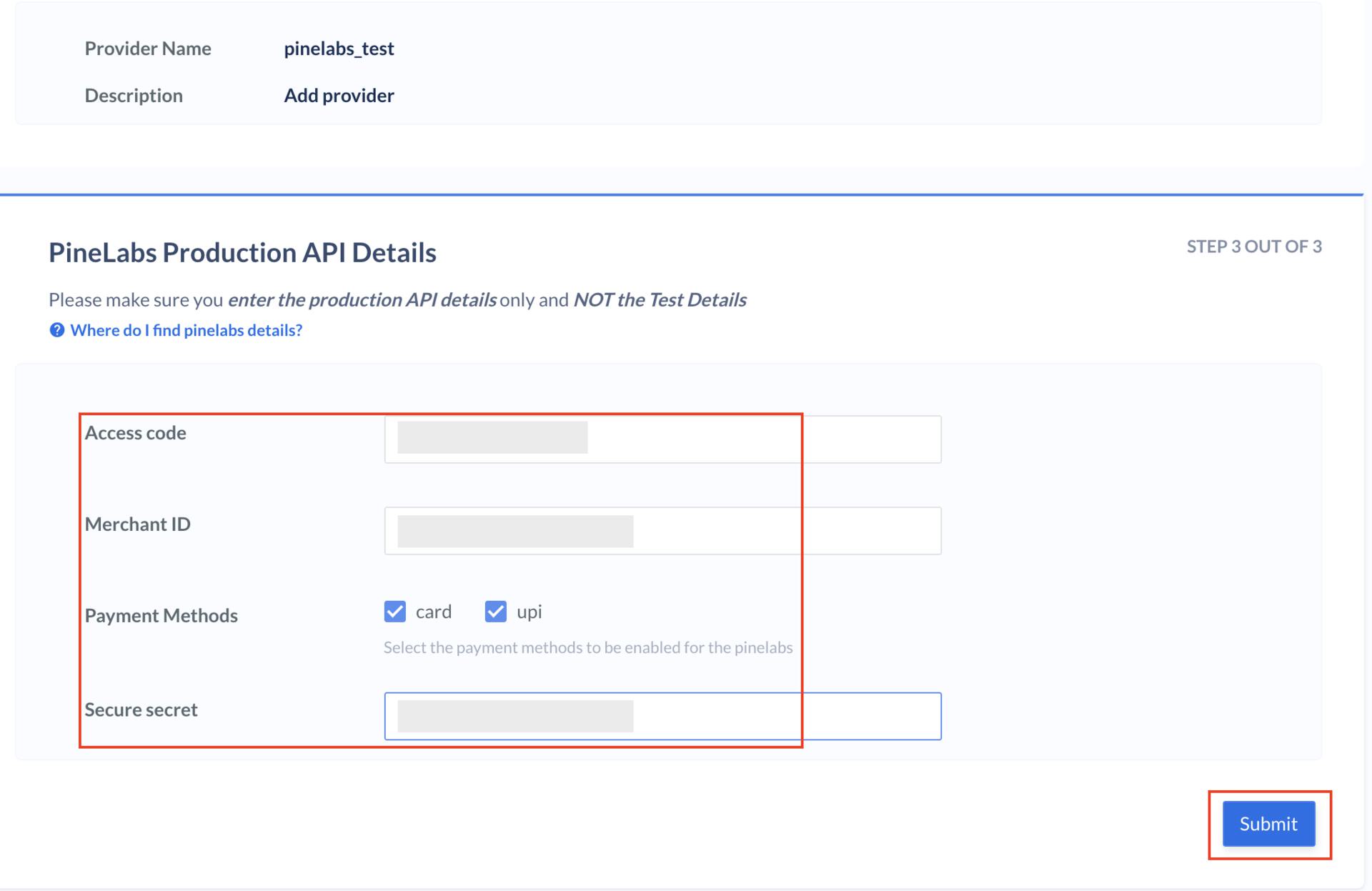Click the 'Provider Name' label
The height and width of the screenshot is (891, 1372).
pos(148,49)
